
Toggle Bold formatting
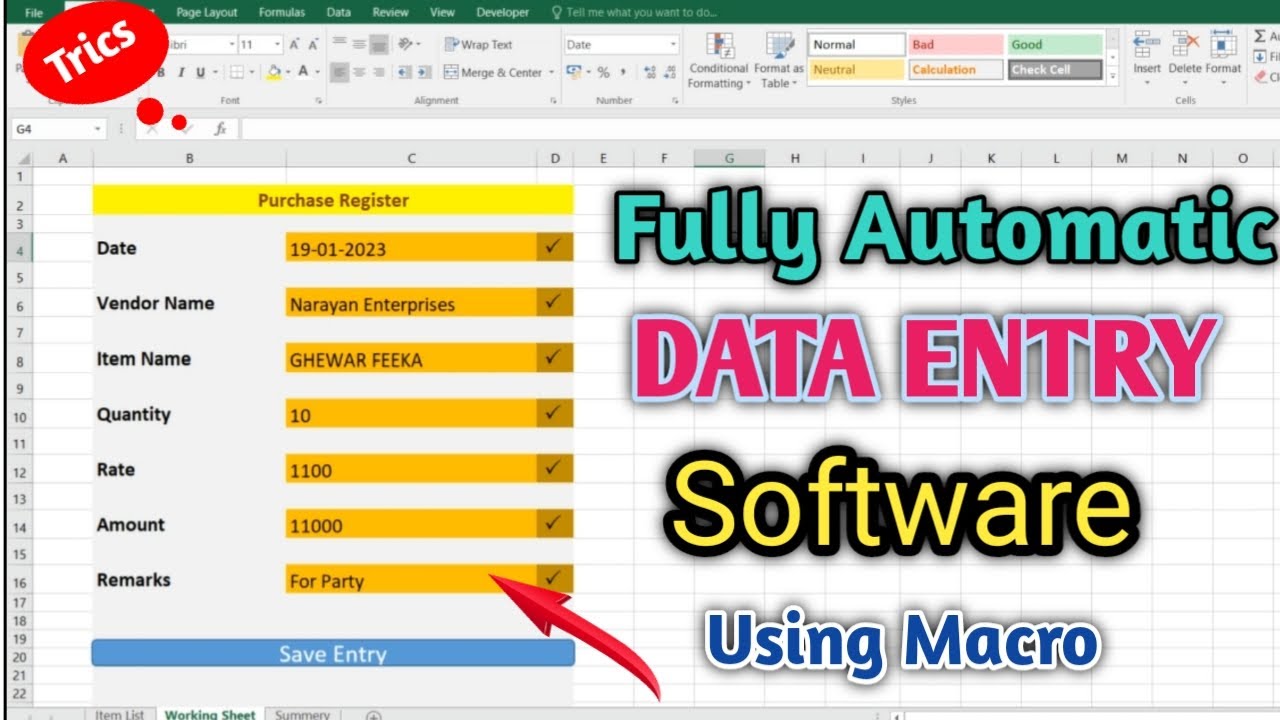coord(162,72)
